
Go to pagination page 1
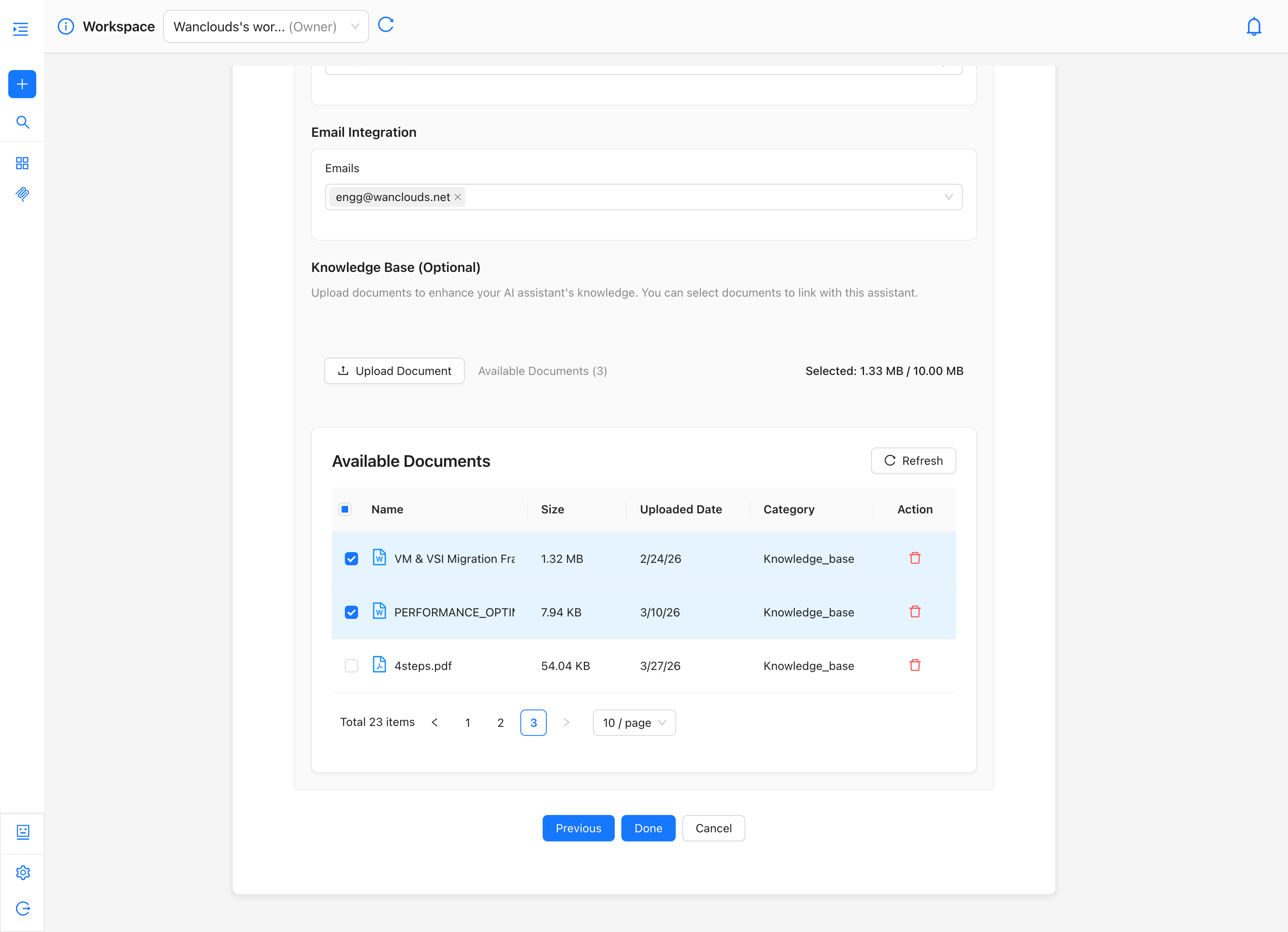pos(467,722)
